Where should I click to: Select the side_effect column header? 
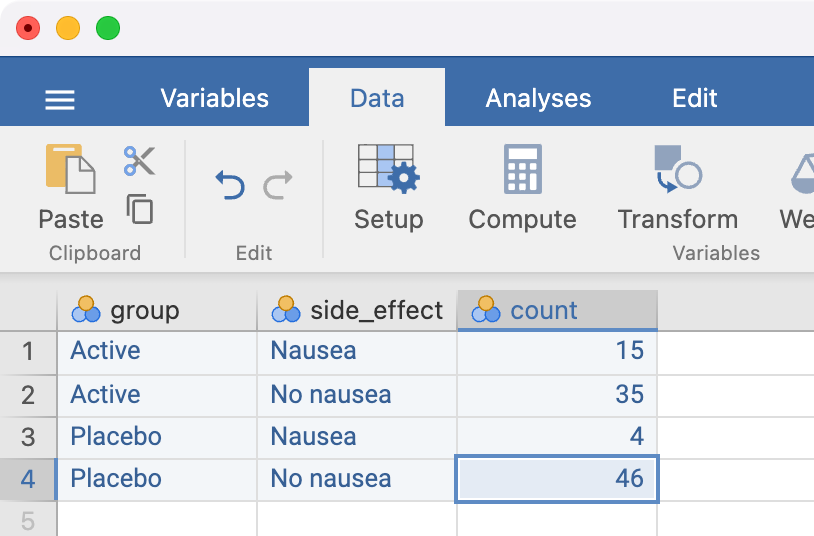pos(357,310)
